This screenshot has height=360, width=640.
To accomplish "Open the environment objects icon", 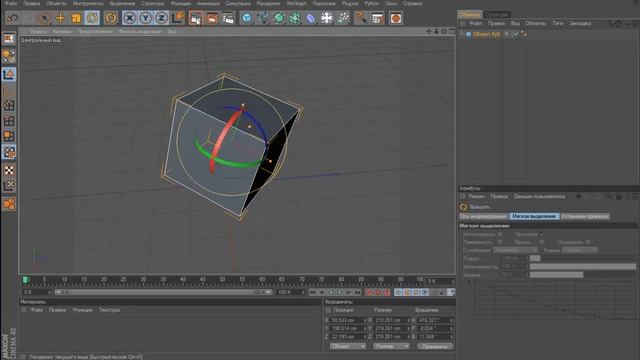I will coord(327,18).
